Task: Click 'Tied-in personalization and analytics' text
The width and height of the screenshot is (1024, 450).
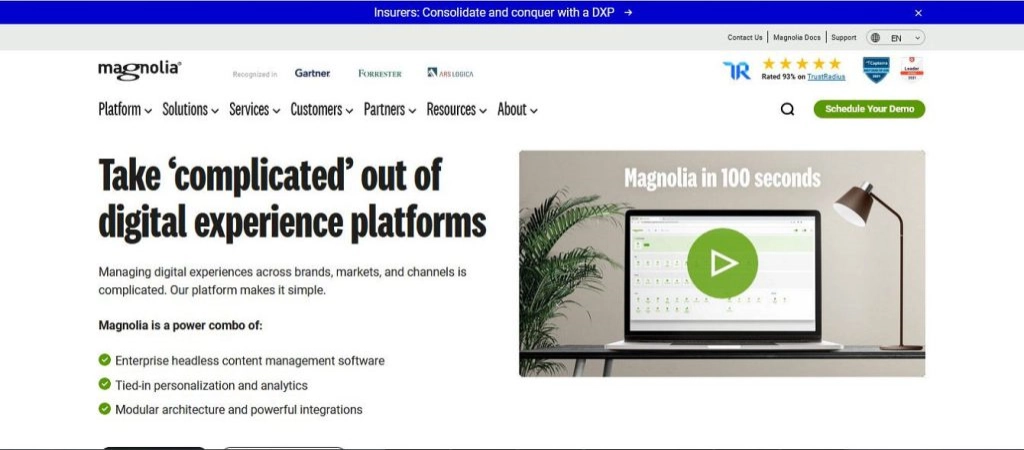Action: (211, 385)
